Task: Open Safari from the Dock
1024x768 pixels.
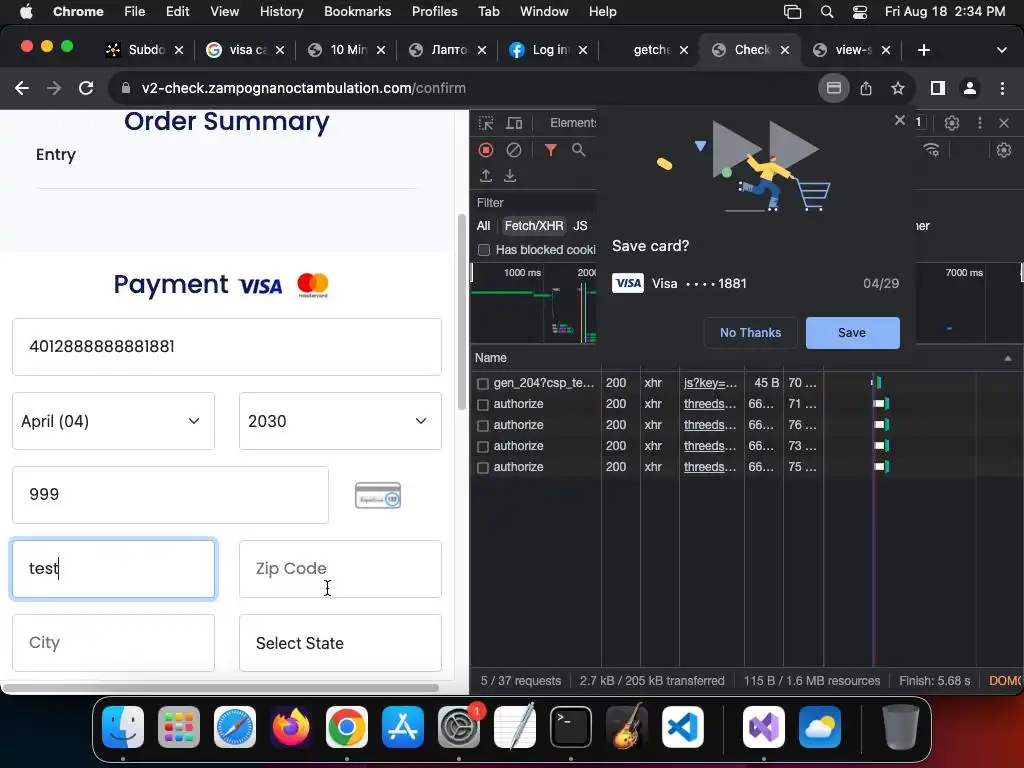Action: pos(235,727)
